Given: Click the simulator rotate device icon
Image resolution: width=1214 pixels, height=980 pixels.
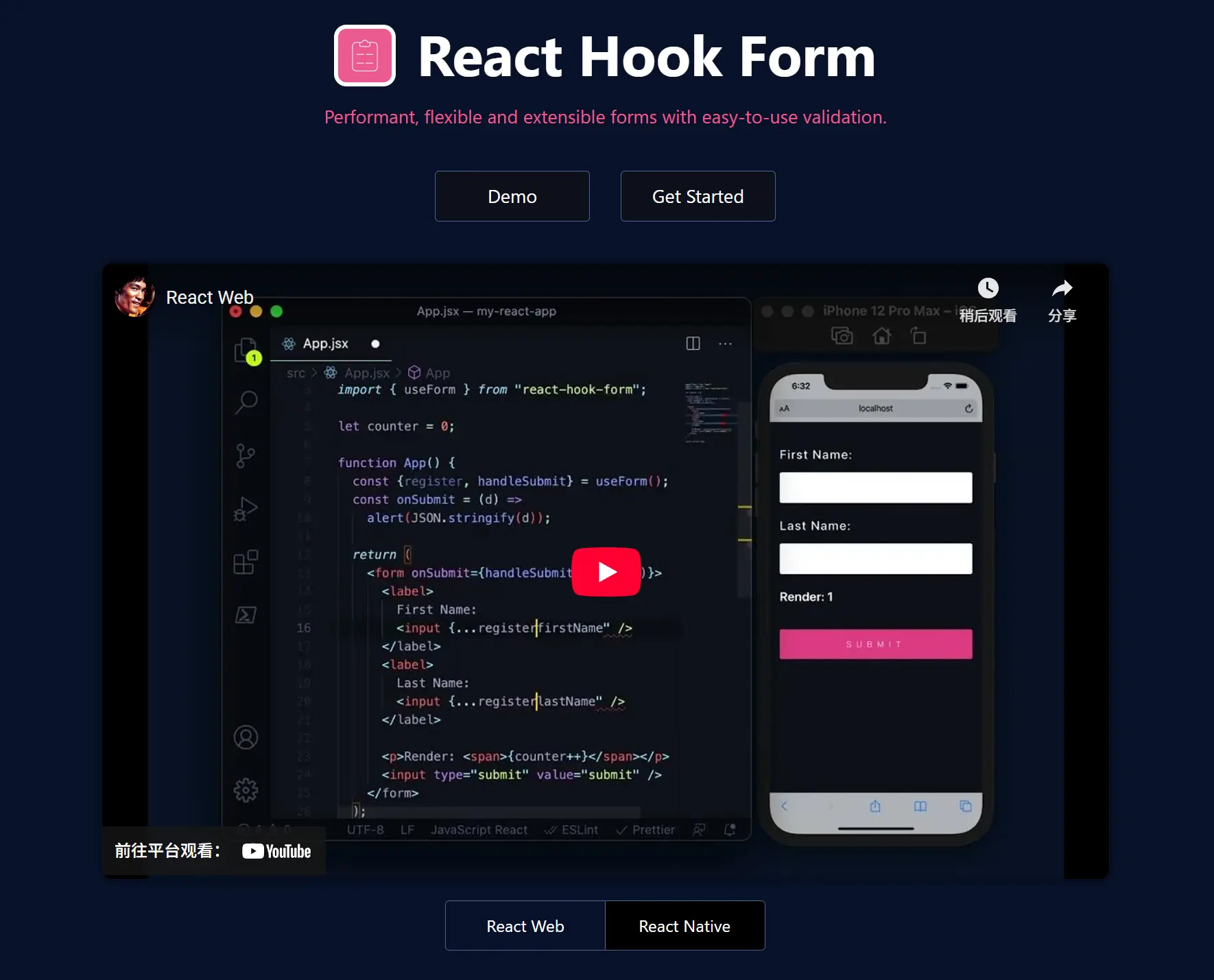Looking at the screenshot, I should (918, 336).
